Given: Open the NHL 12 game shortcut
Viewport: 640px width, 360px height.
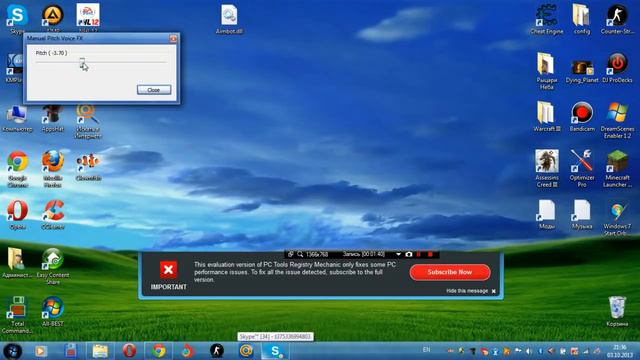Looking at the screenshot, I should coord(88,17).
